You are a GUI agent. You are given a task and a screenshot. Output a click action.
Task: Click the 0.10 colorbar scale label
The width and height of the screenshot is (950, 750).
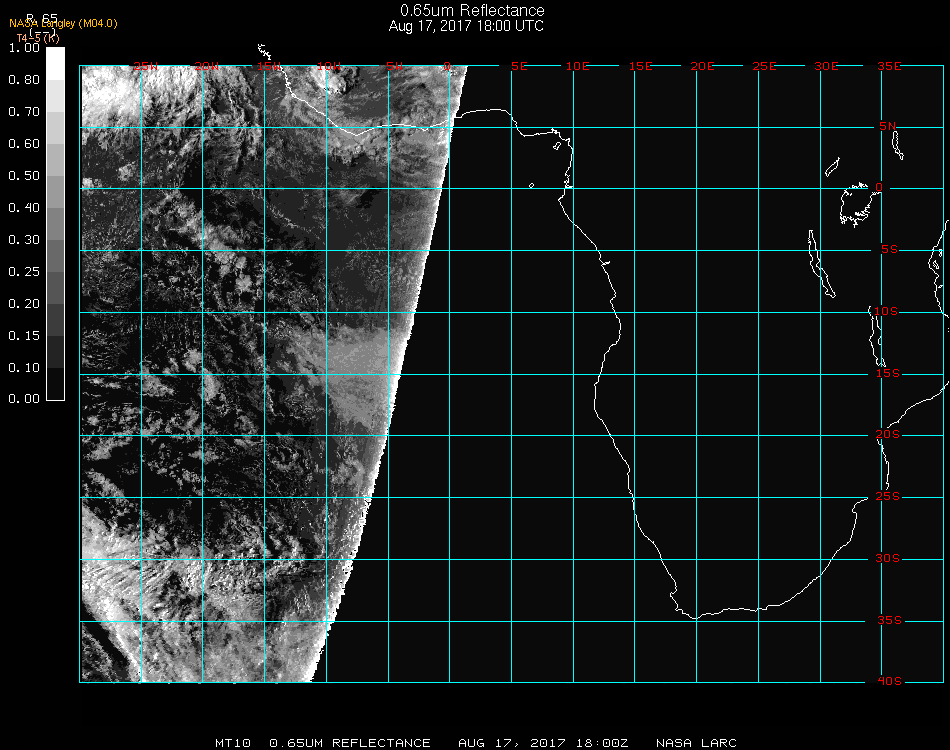[24, 368]
